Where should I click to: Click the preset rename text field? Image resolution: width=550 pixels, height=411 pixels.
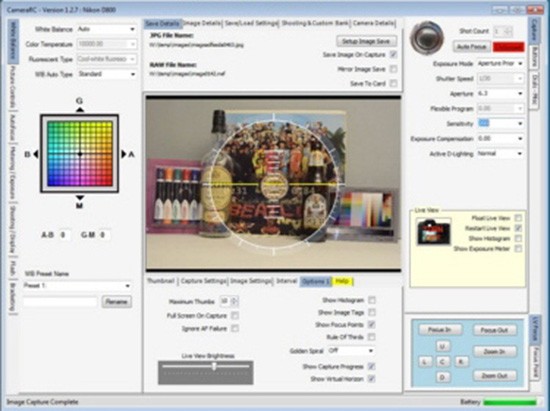[60, 302]
